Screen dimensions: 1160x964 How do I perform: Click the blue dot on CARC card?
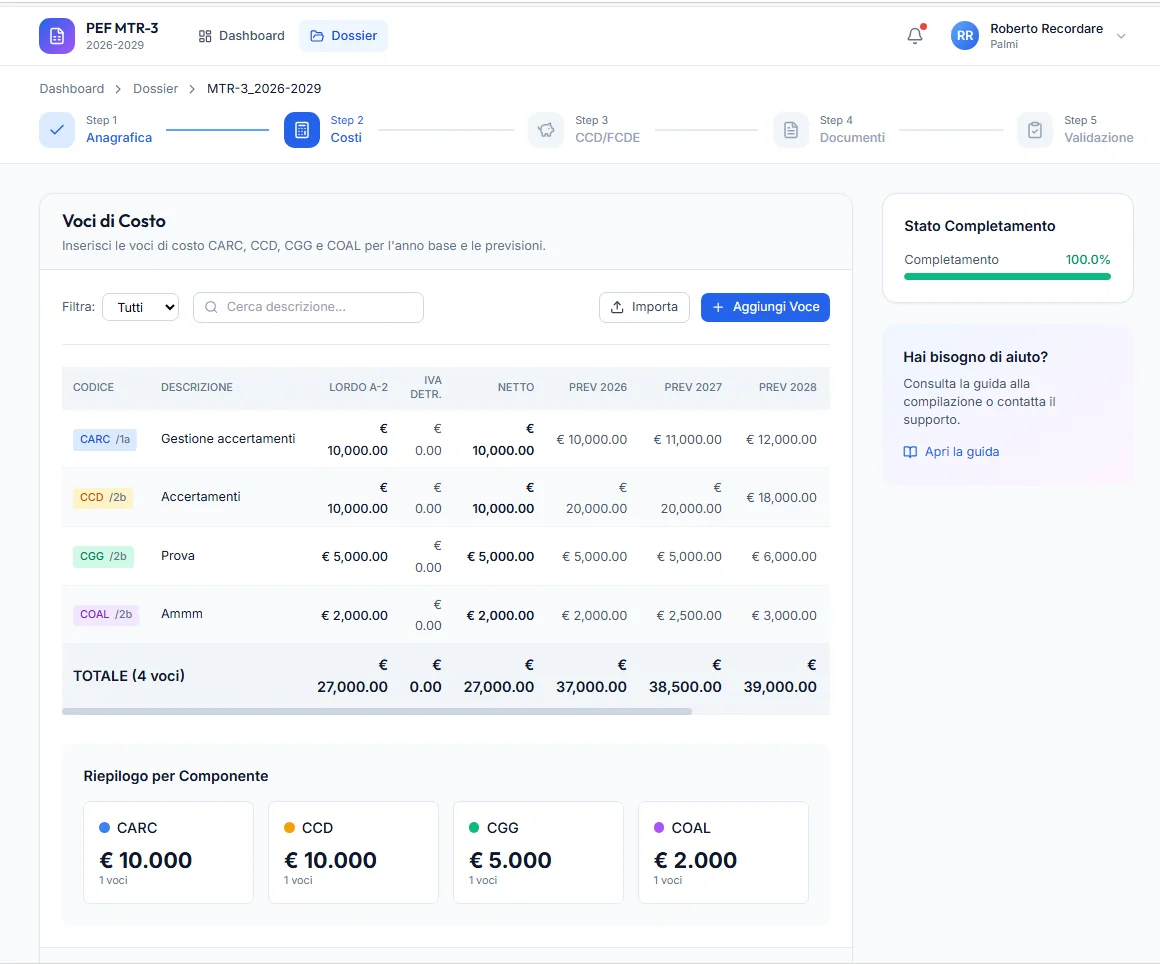[x=104, y=828]
